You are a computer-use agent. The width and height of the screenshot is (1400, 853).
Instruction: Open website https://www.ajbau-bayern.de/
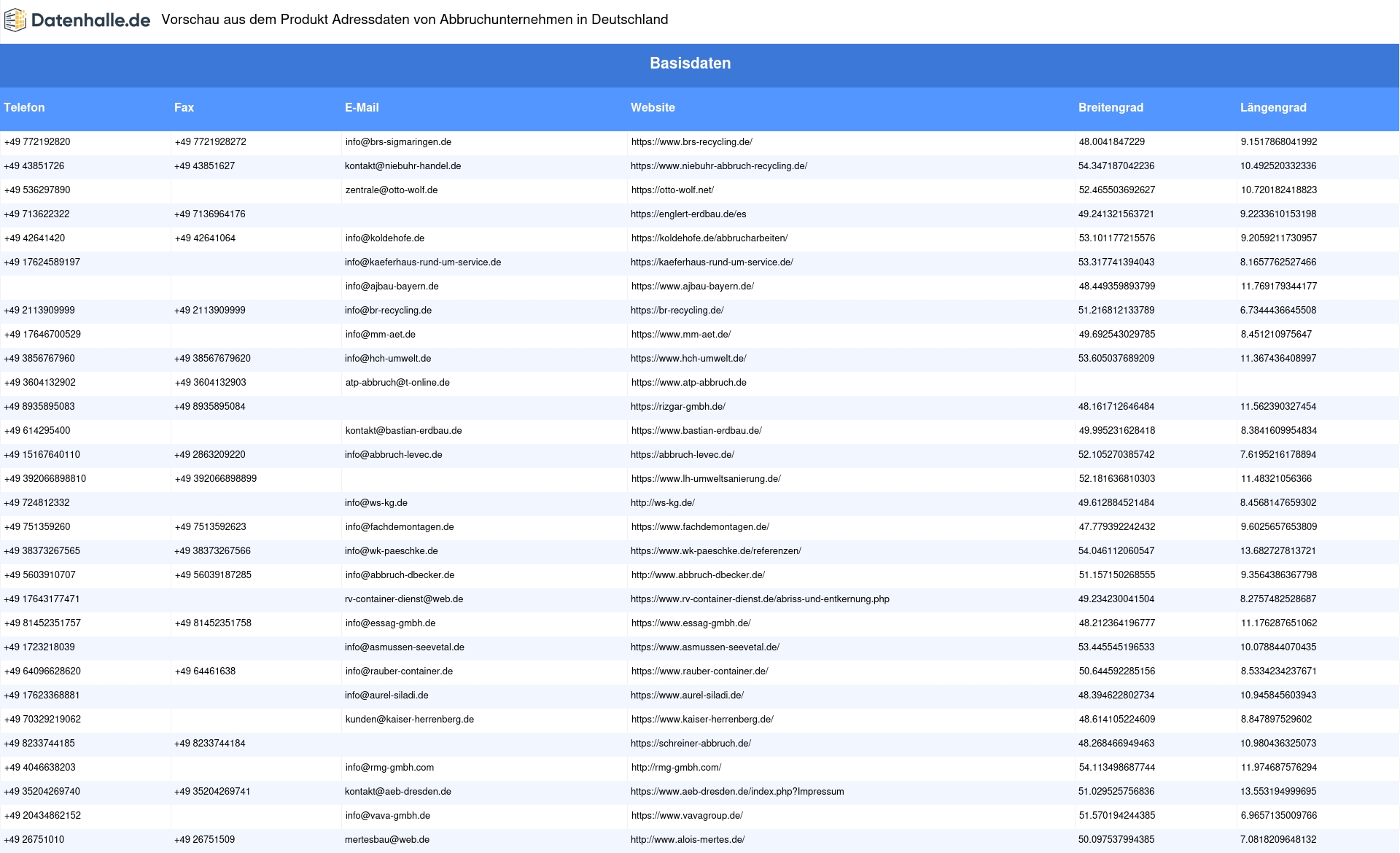pos(693,287)
